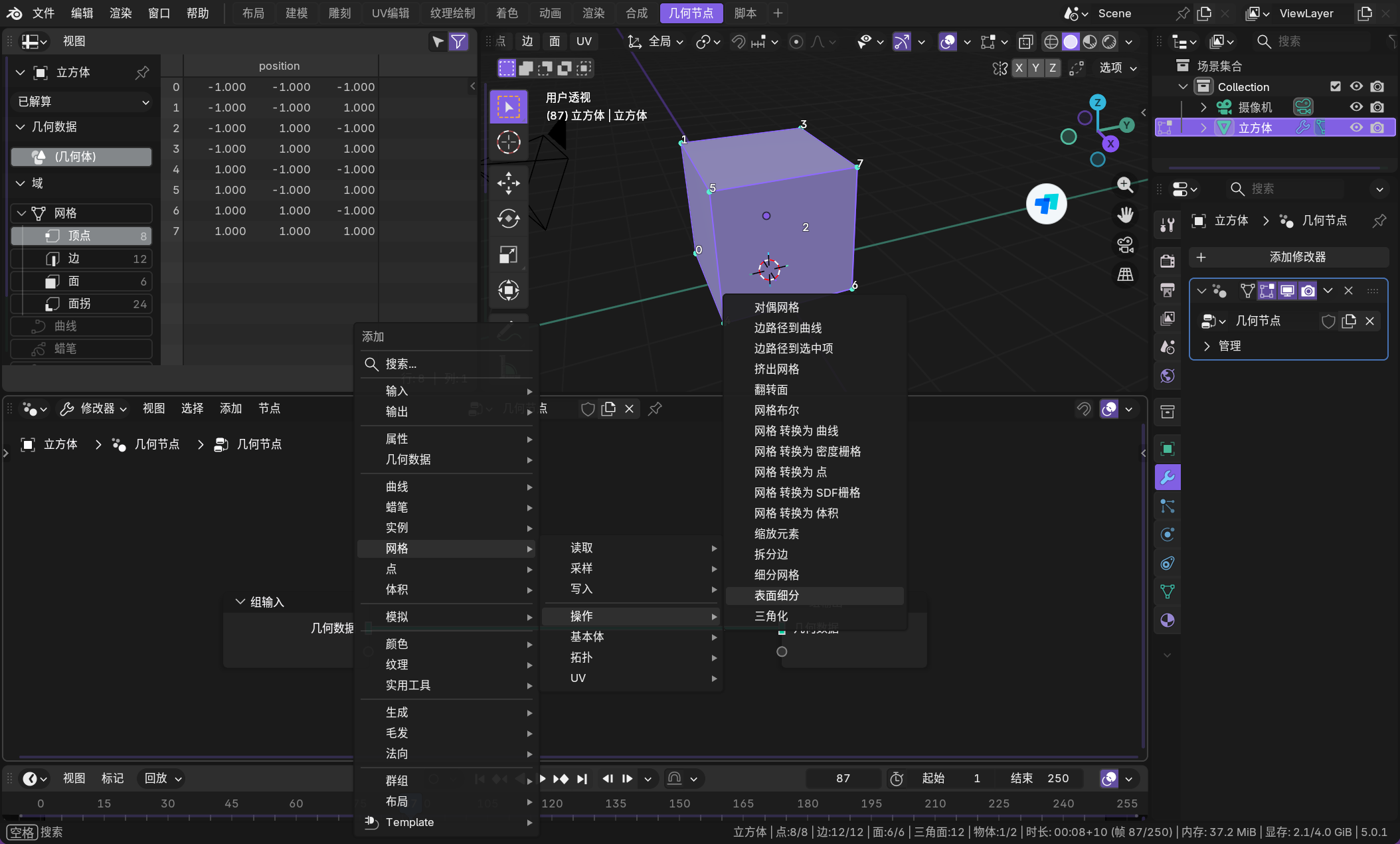Toggle camera view icon in viewport
This screenshot has height=844, width=1400.
(x=1125, y=245)
